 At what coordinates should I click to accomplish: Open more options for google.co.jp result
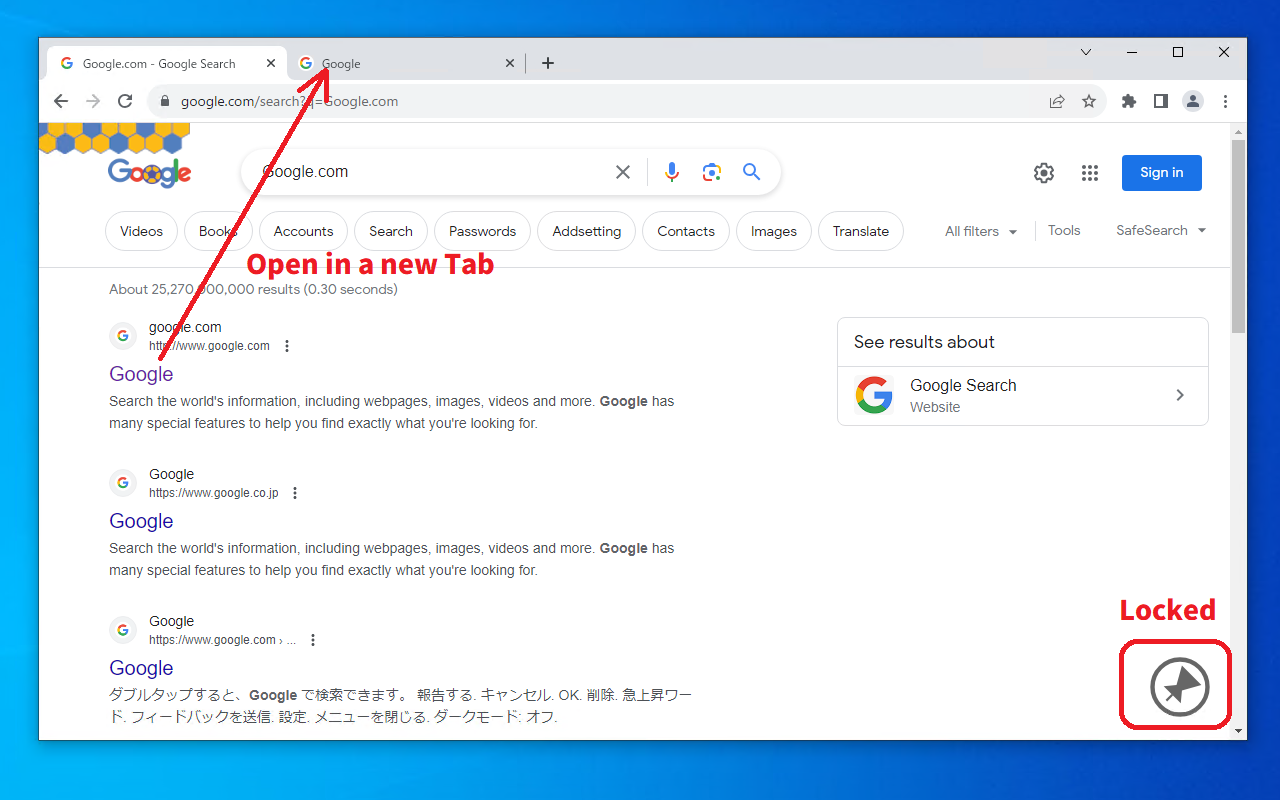(x=295, y=493)
